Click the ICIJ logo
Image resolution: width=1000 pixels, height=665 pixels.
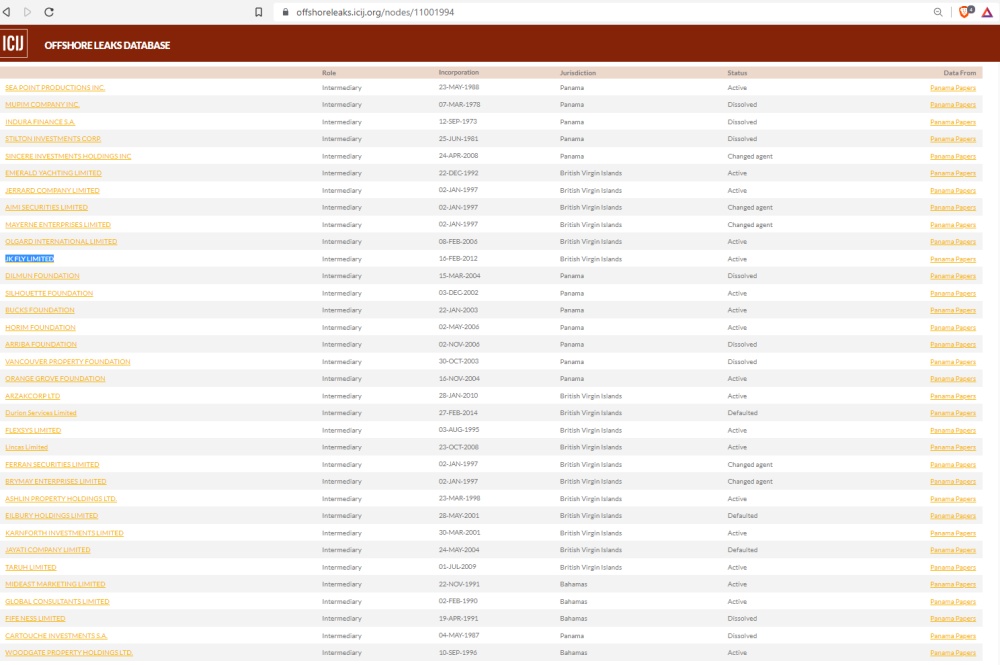[x=14, y=44]
